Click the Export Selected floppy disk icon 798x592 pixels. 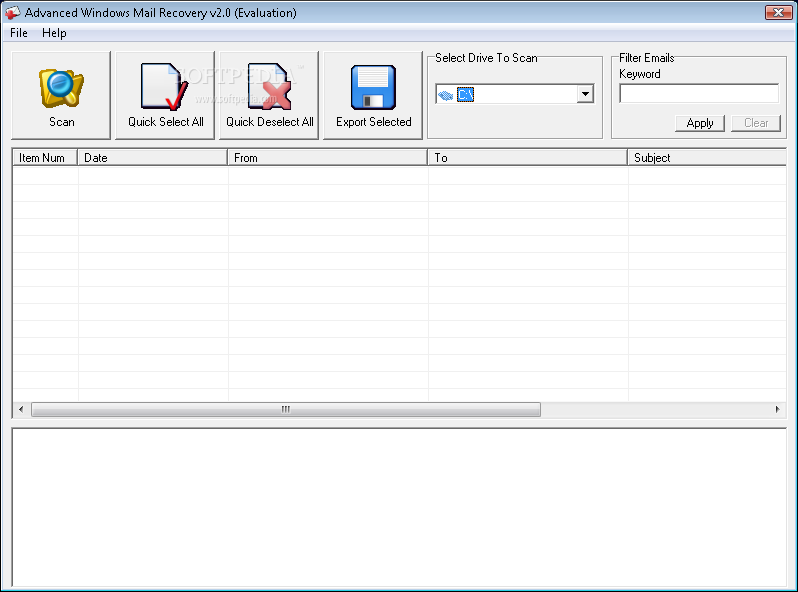coord(373,87)
